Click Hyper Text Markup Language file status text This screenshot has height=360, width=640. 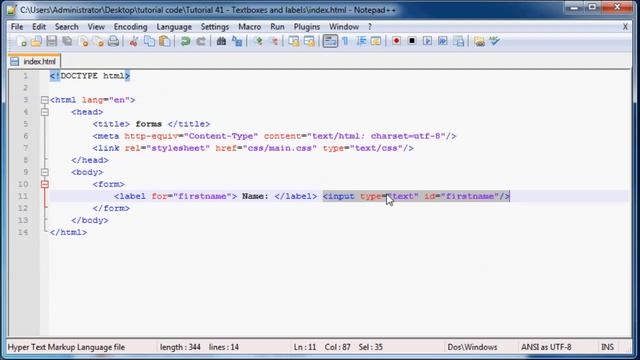(x=66, y=347)
